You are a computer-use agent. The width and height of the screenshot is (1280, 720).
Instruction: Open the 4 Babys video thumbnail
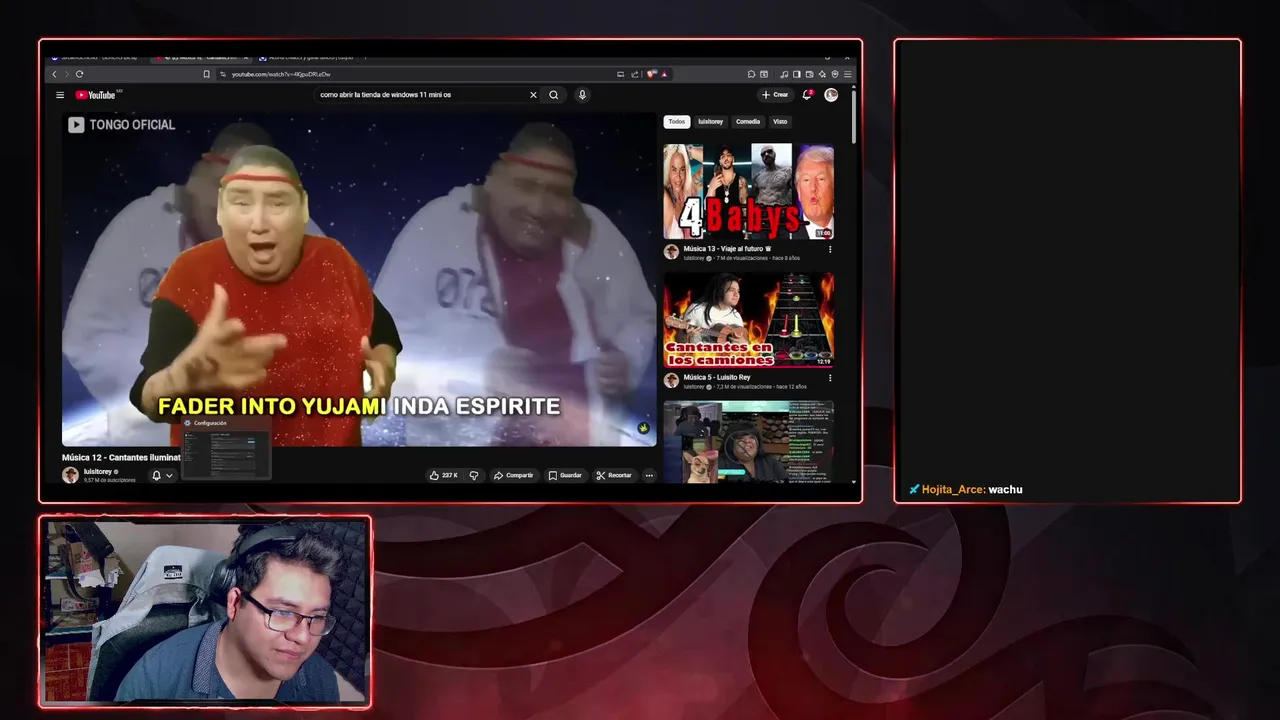tap(748, 191)
